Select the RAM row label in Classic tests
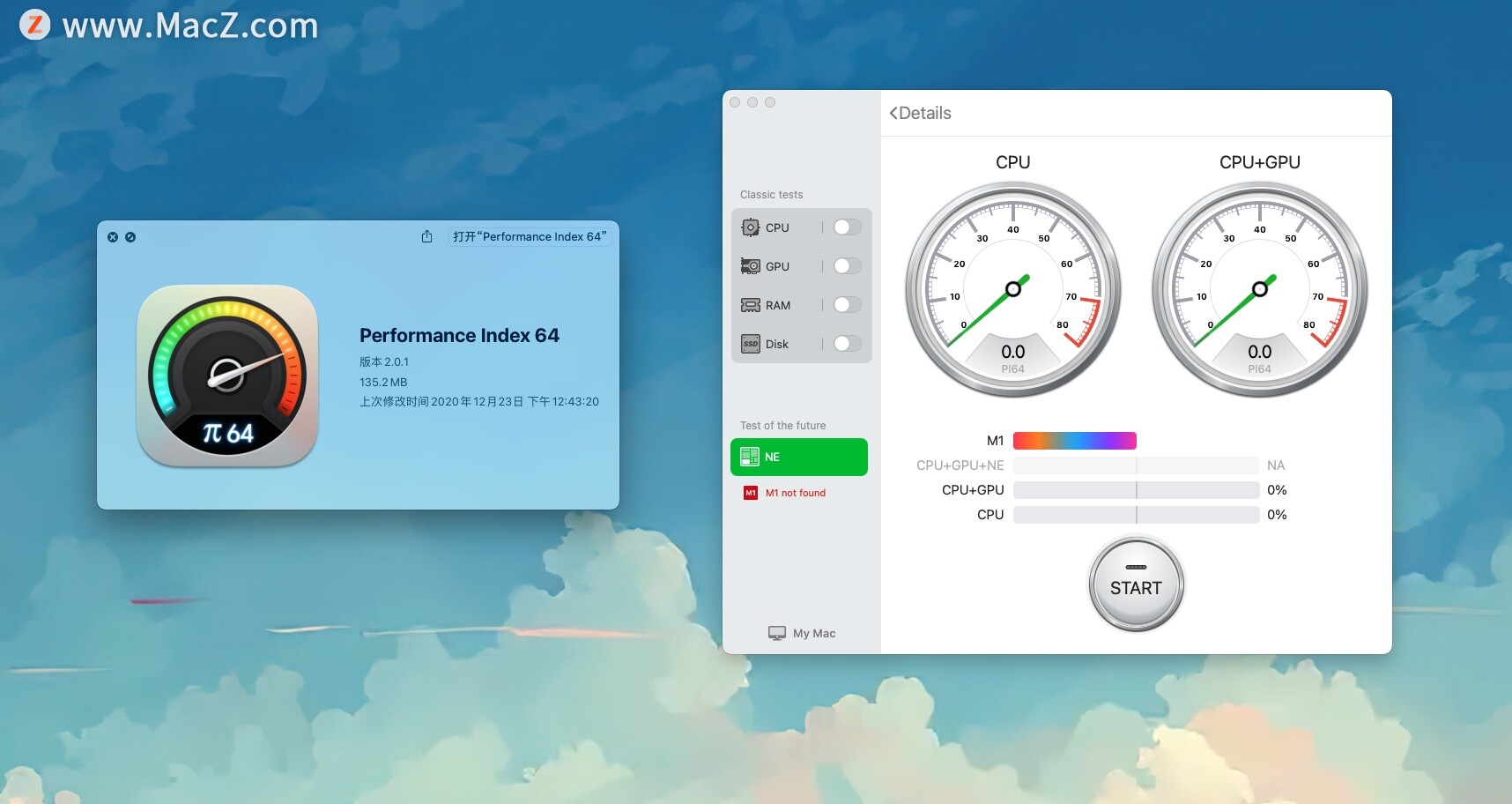1512x804 pixels. coord(778,305)
